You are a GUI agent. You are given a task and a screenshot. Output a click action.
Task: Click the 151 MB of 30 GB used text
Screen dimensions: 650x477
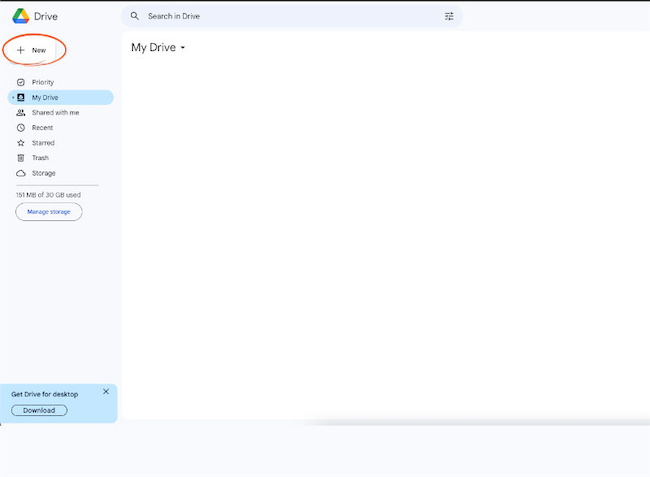[49, 195]
